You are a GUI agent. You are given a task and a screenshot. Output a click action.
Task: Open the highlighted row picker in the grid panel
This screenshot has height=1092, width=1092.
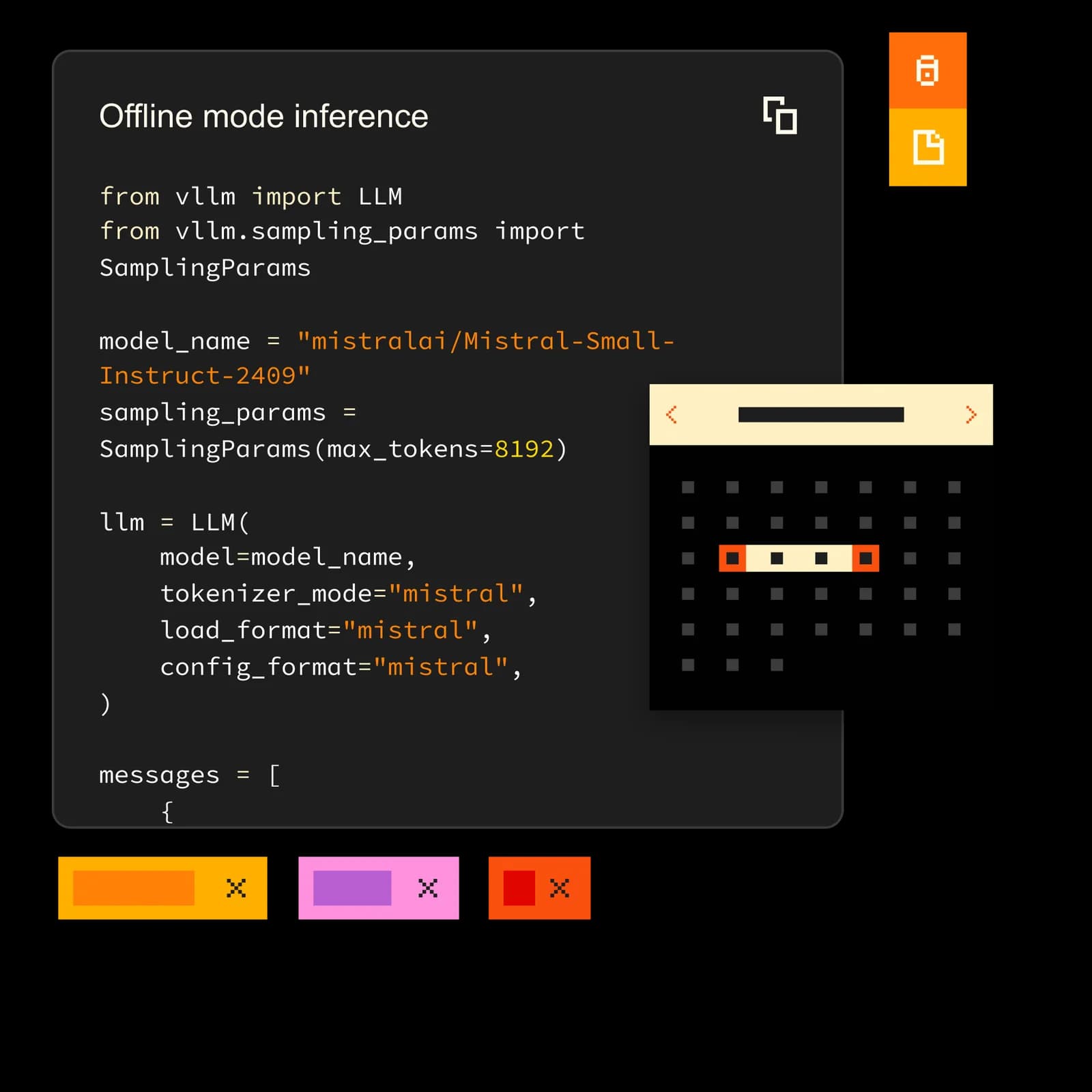pos(797,560)
